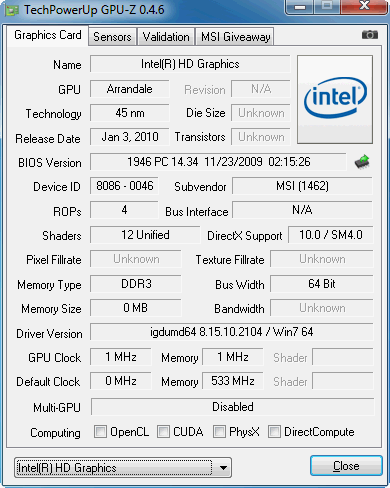Image resolution: width=390 pixels, height=488 pixels.
Task: Click the Revision N/A field
Action: (x=261, y=89)
